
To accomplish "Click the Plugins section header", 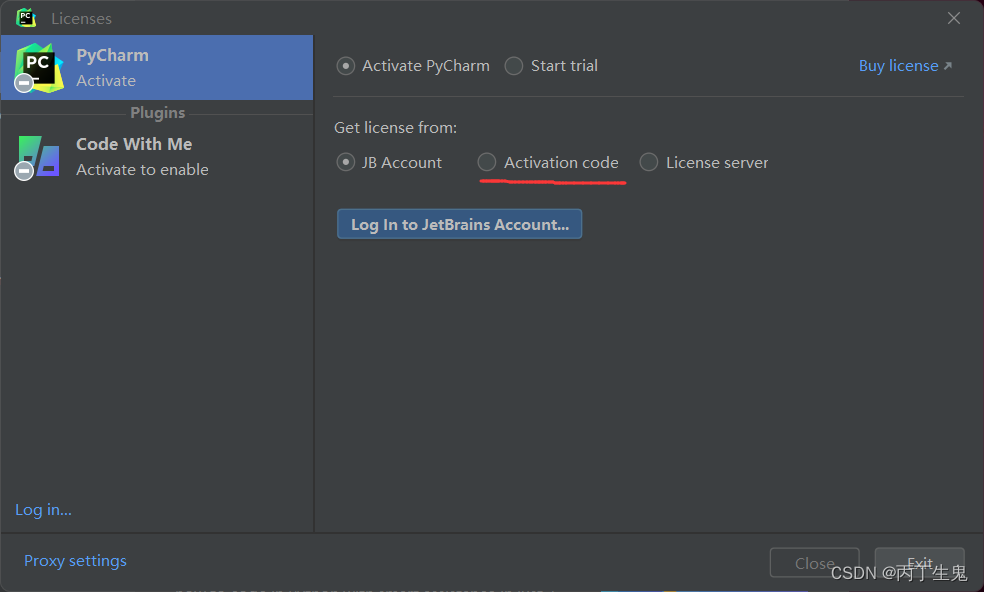I will tap(158, 113).
